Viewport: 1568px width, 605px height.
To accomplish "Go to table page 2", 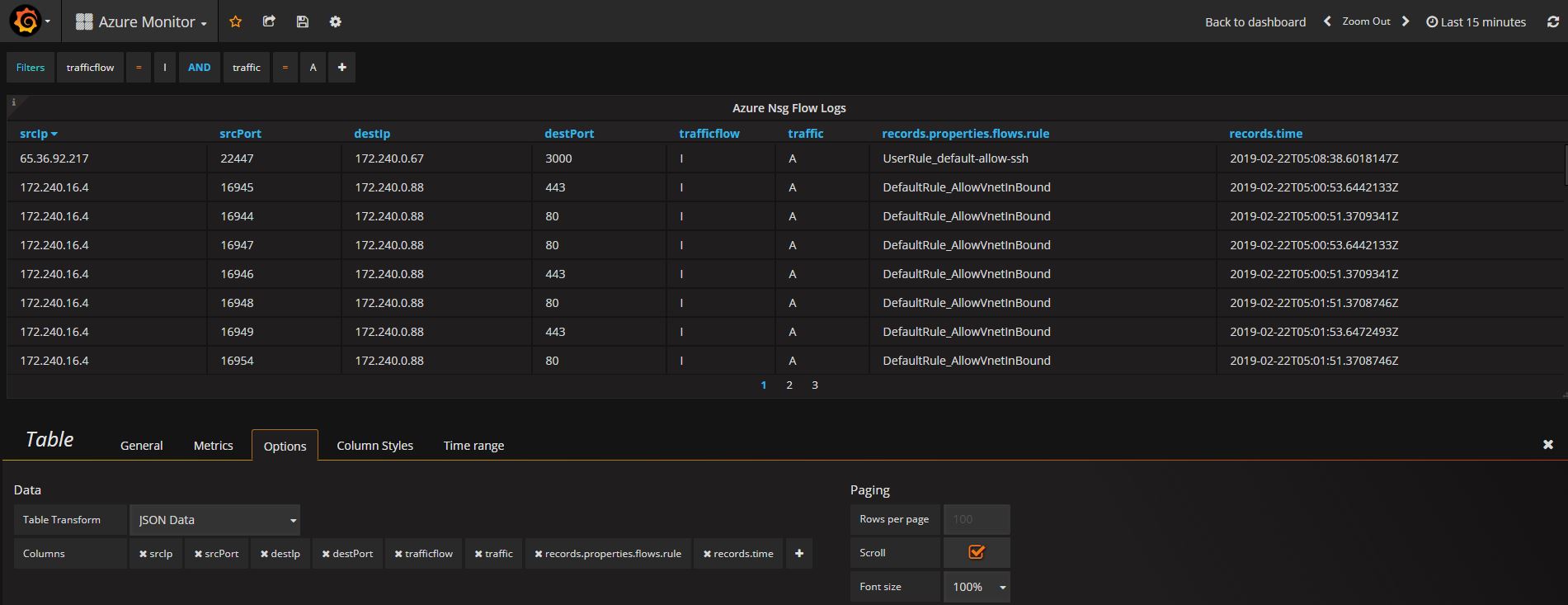I will pyautogui.click(x=789, y=385).
